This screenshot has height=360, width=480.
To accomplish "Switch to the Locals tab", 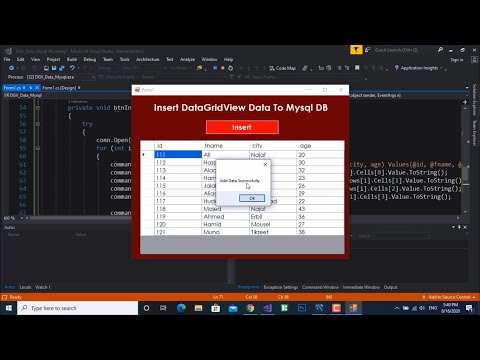I will [25, 287].
